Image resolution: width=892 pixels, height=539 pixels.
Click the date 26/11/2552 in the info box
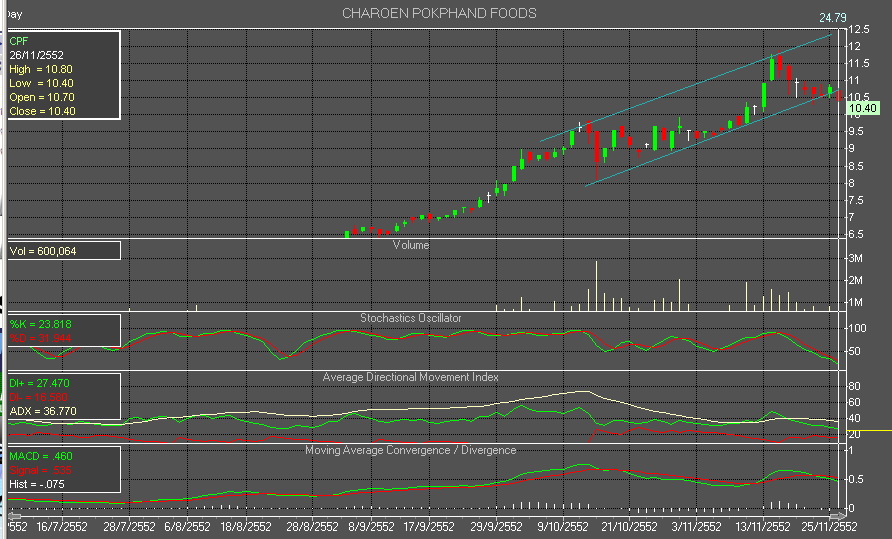36,55
